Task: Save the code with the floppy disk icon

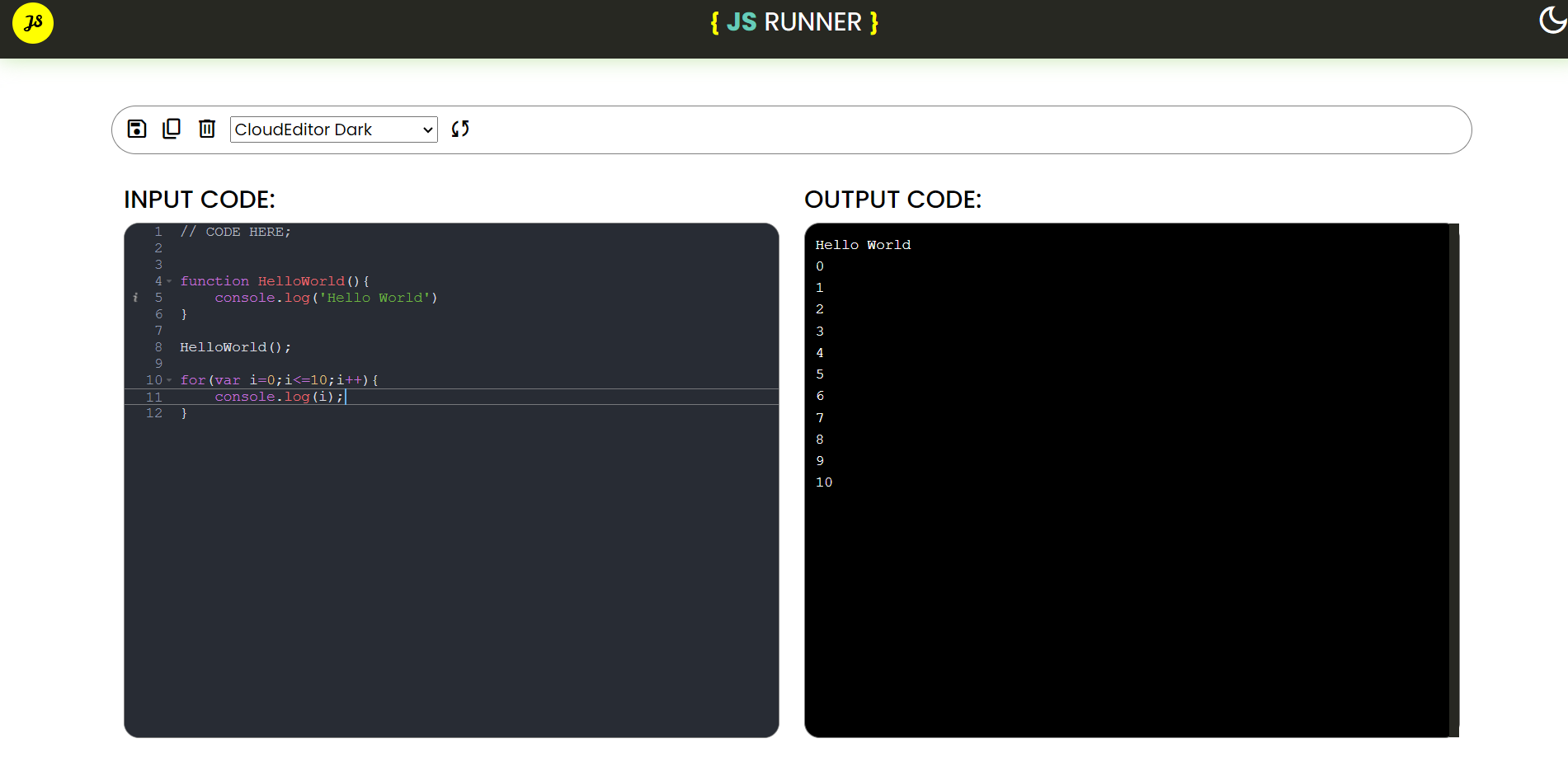Action: pyautogui.click(x=137, y=129)
